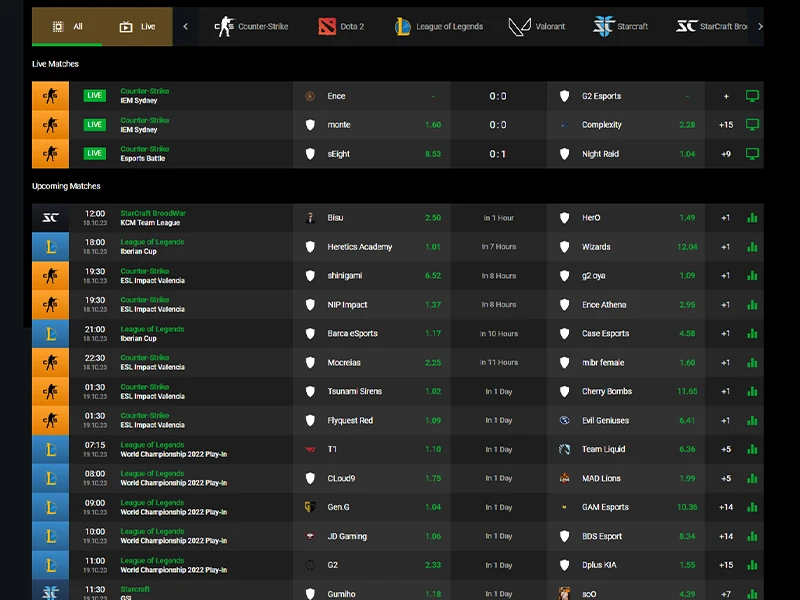Click Counter-Strike icon on Tsunami Sirens row
This screenshot has width=800, height=600.
click(x=51, y=391)
